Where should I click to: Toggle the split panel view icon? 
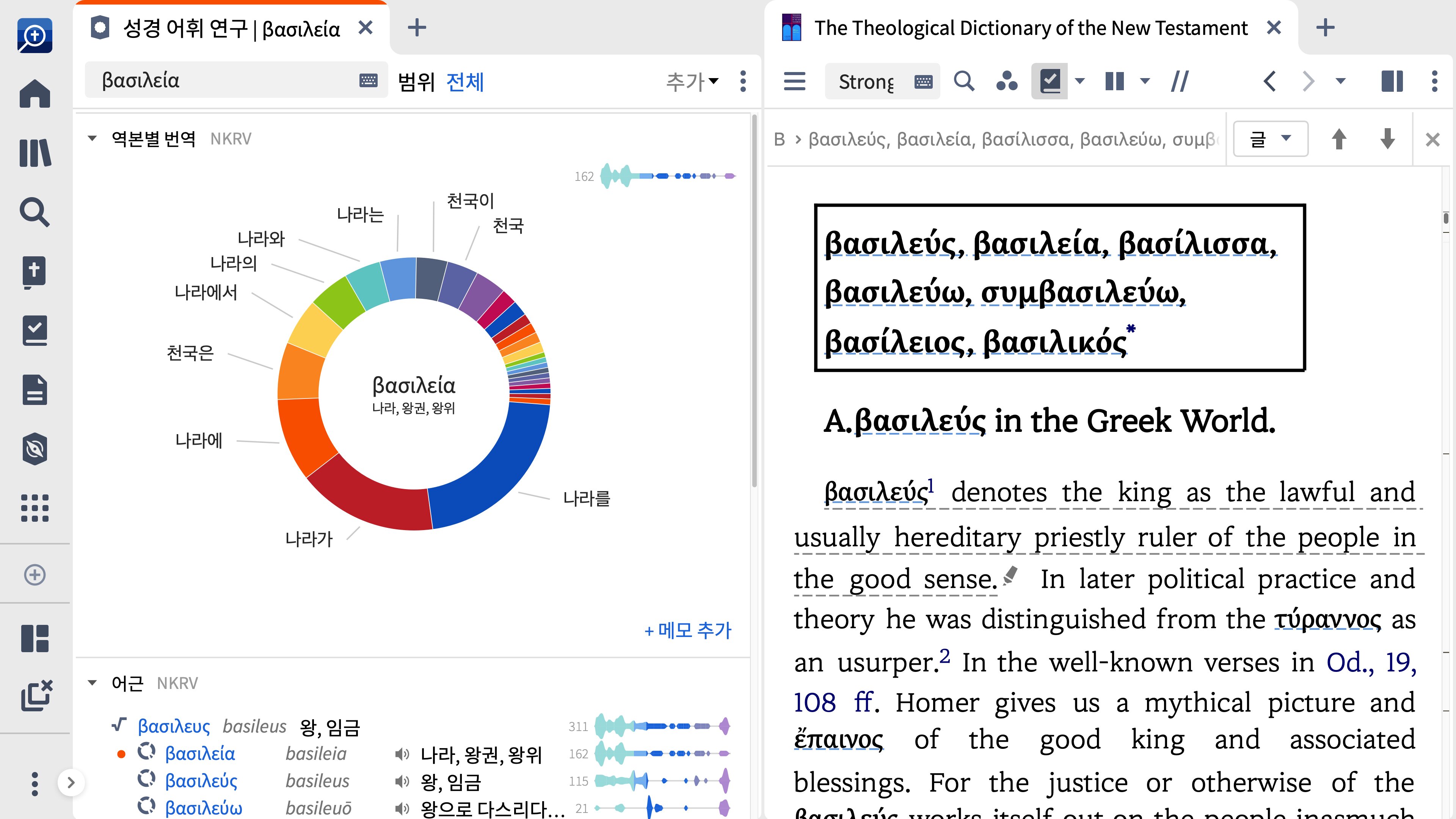(x=1392, y=82)
